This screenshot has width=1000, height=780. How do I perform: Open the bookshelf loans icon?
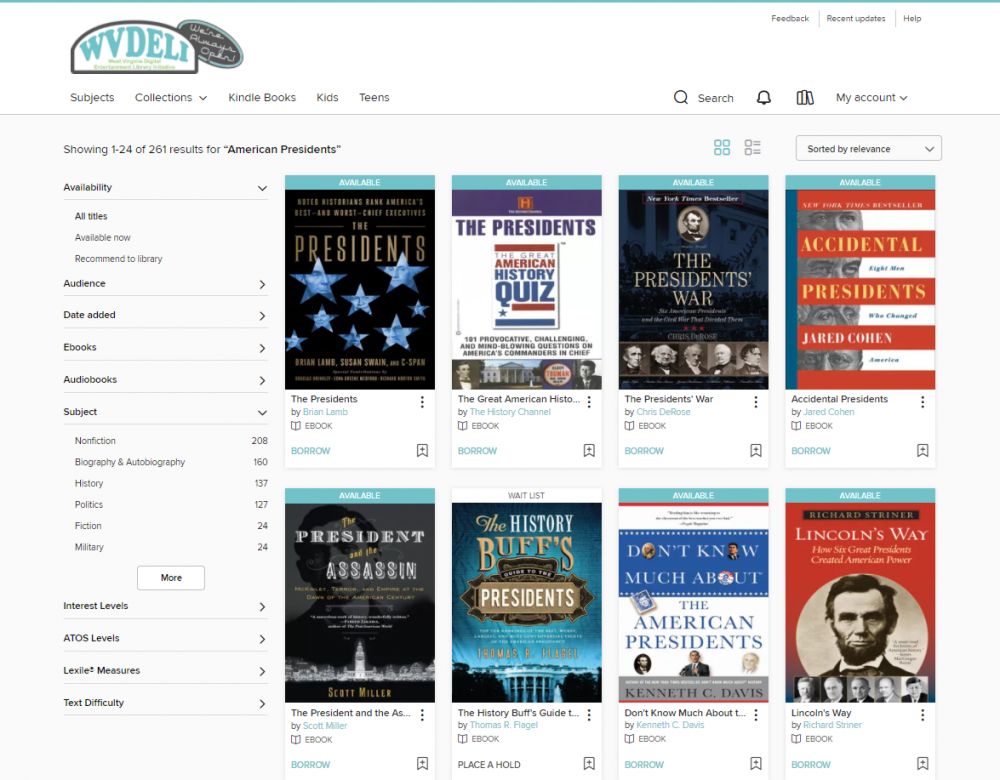[x=805, y=98]
